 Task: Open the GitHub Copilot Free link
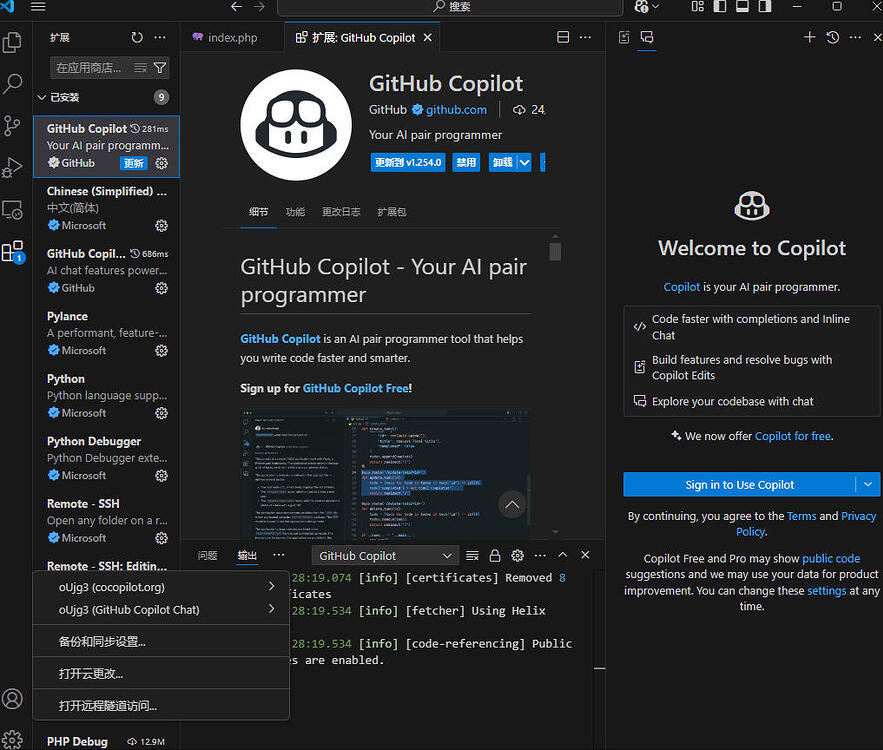coord(356,388)
